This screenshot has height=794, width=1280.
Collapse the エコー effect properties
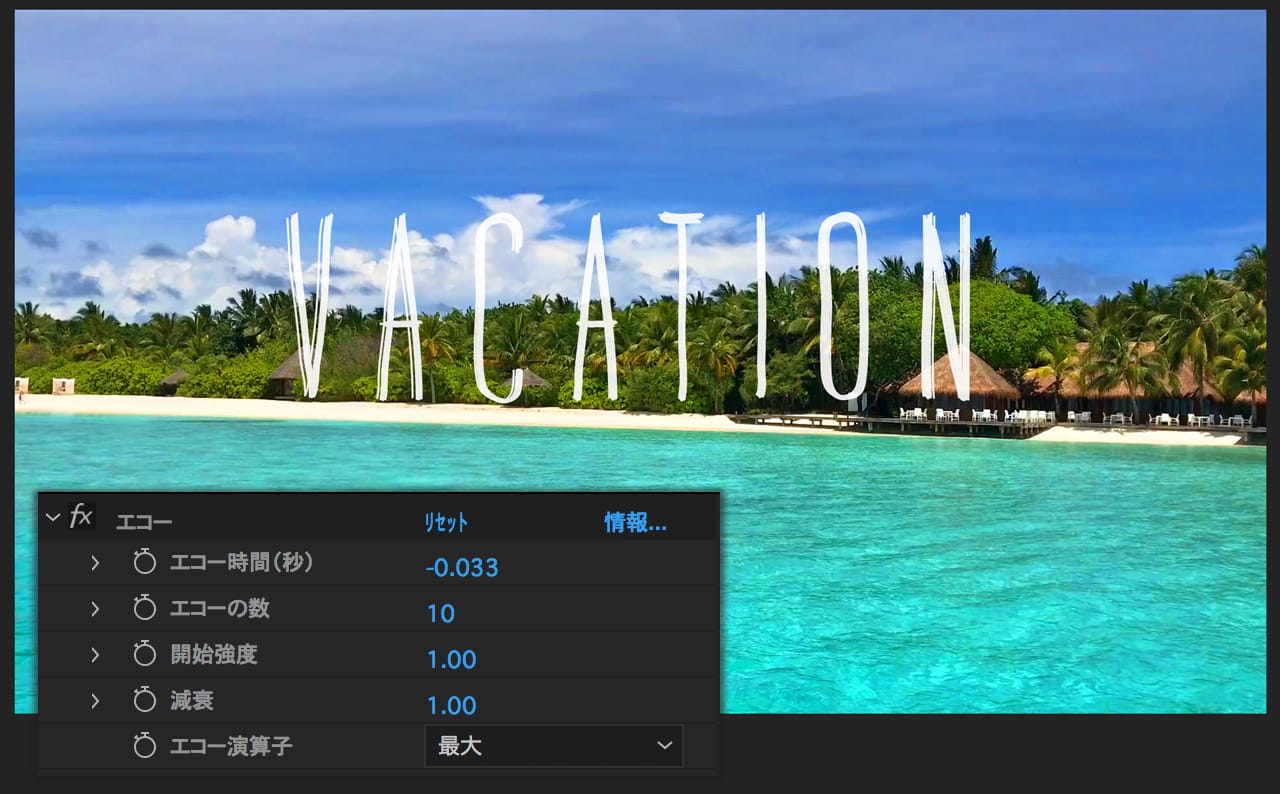tap(53, 518)
